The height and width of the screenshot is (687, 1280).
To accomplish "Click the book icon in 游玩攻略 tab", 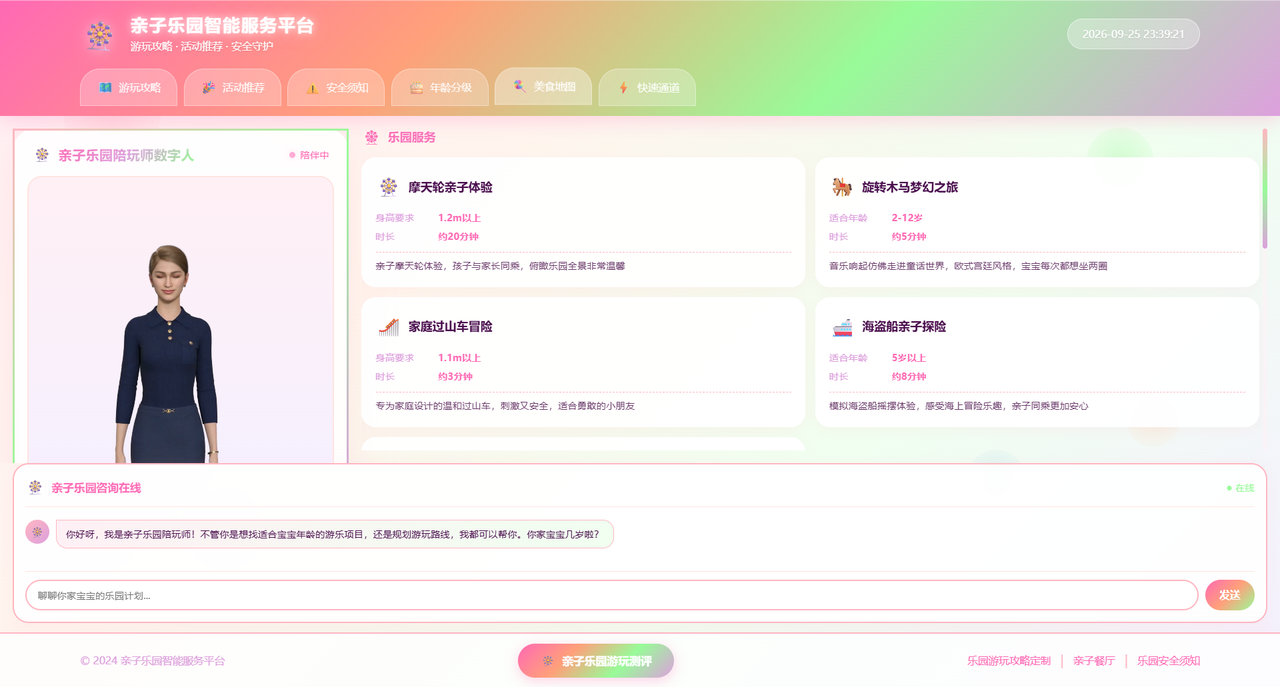I will click(105, 88).
